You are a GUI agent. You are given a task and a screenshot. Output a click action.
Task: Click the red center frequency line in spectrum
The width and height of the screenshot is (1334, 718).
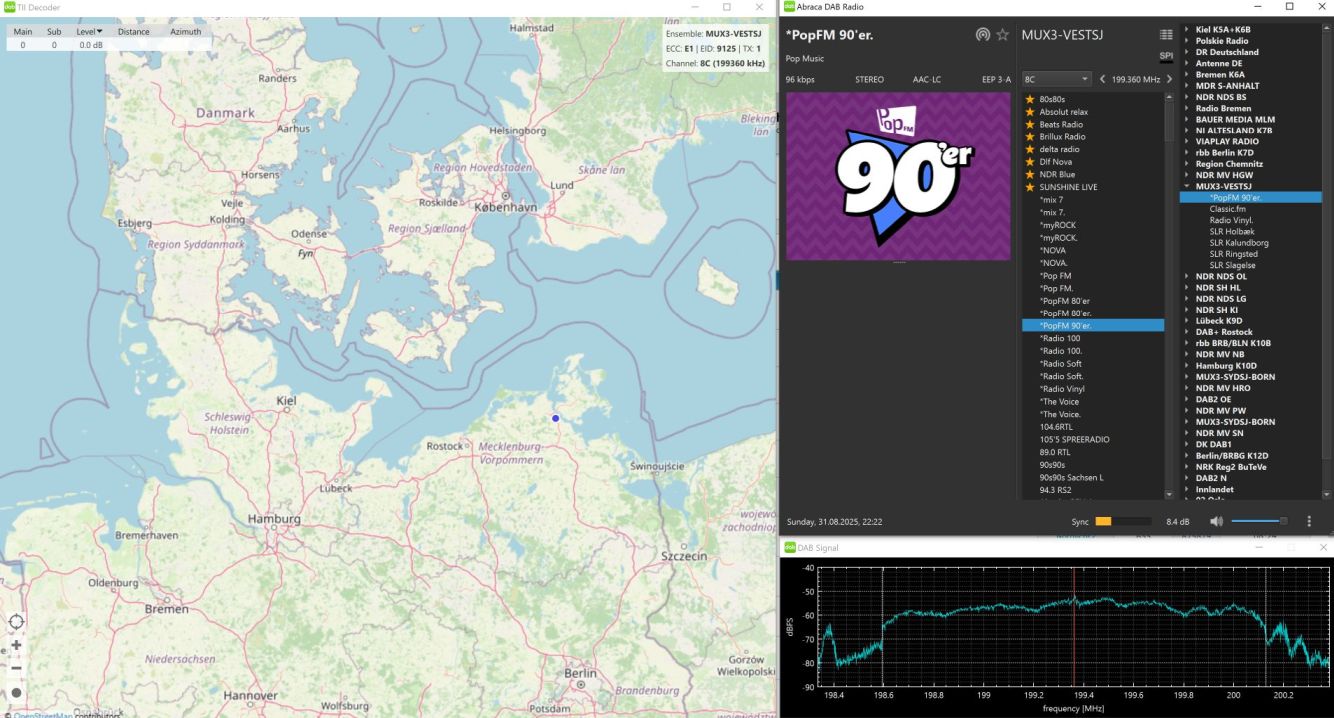[x=1074, y=625]
